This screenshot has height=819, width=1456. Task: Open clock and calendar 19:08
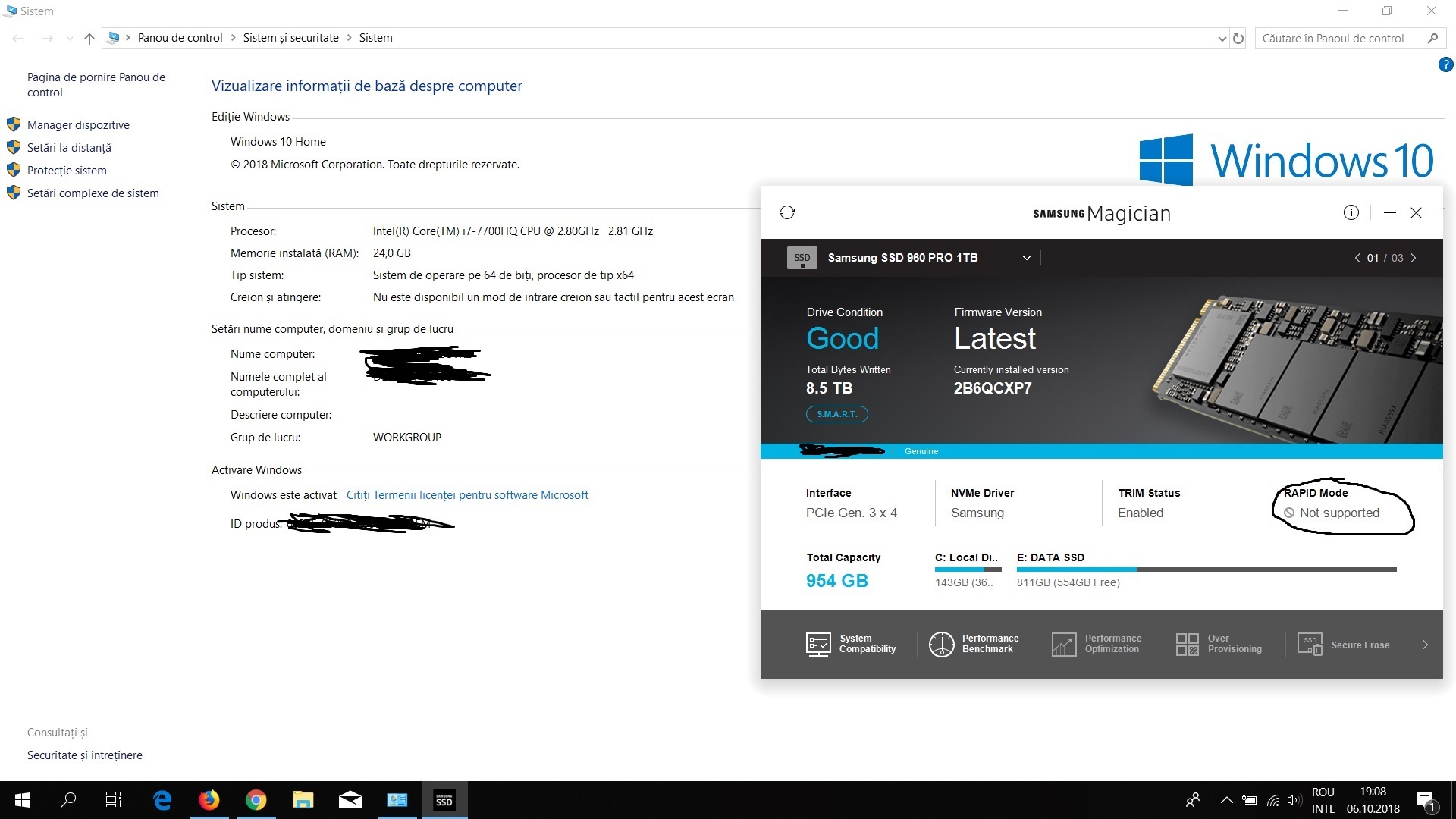[1373, 800]
